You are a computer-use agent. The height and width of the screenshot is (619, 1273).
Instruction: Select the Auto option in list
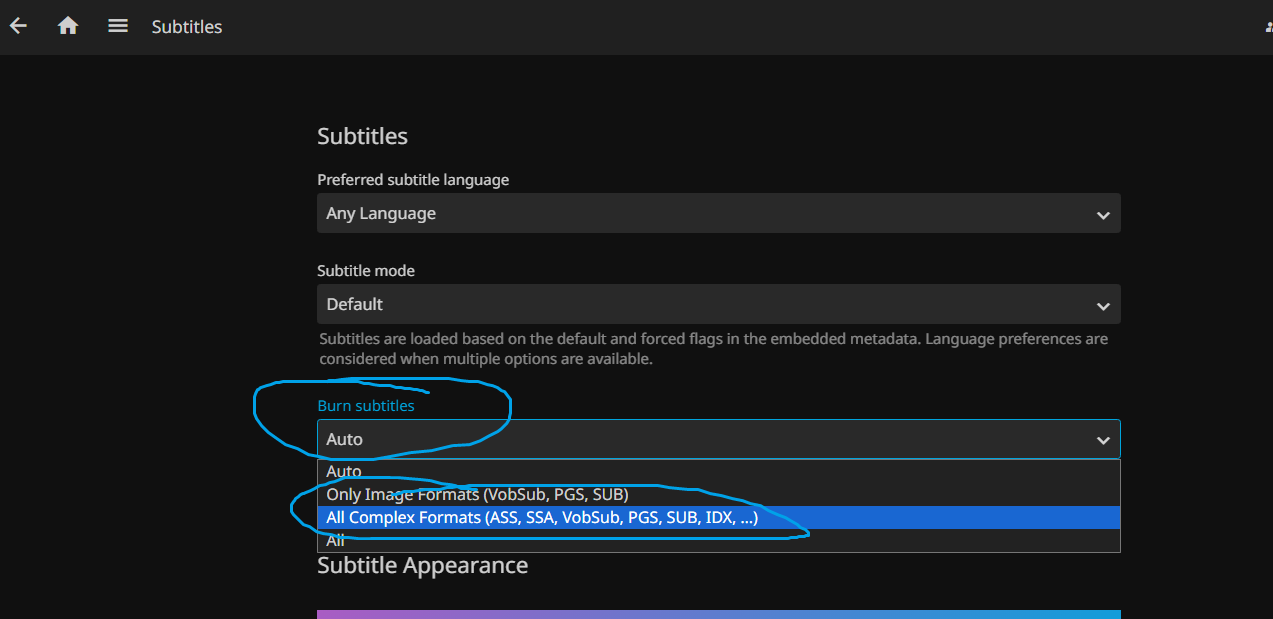pos(344,471)
